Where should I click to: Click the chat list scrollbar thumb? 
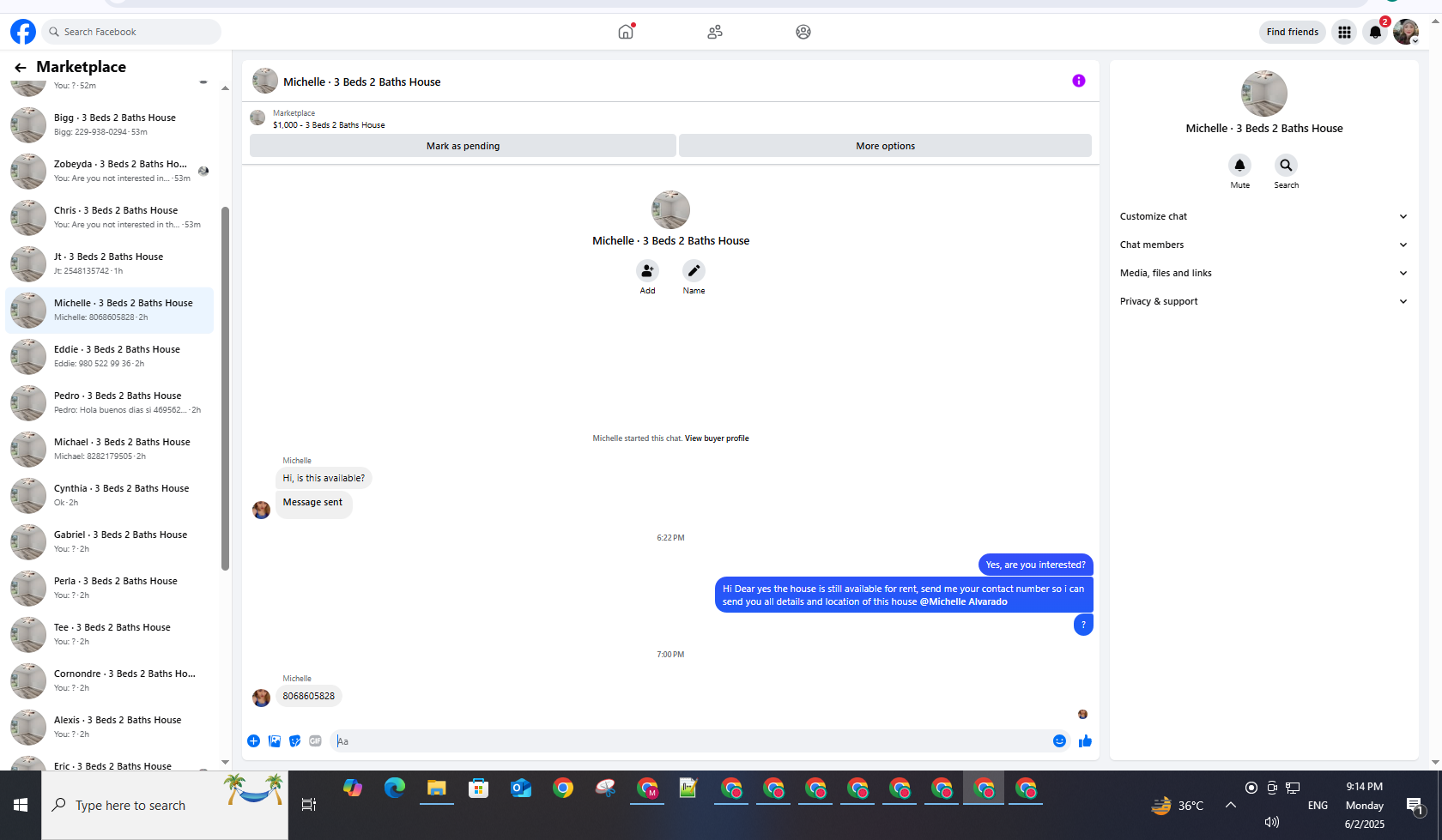pyautogui.click(x=225, y=389)
